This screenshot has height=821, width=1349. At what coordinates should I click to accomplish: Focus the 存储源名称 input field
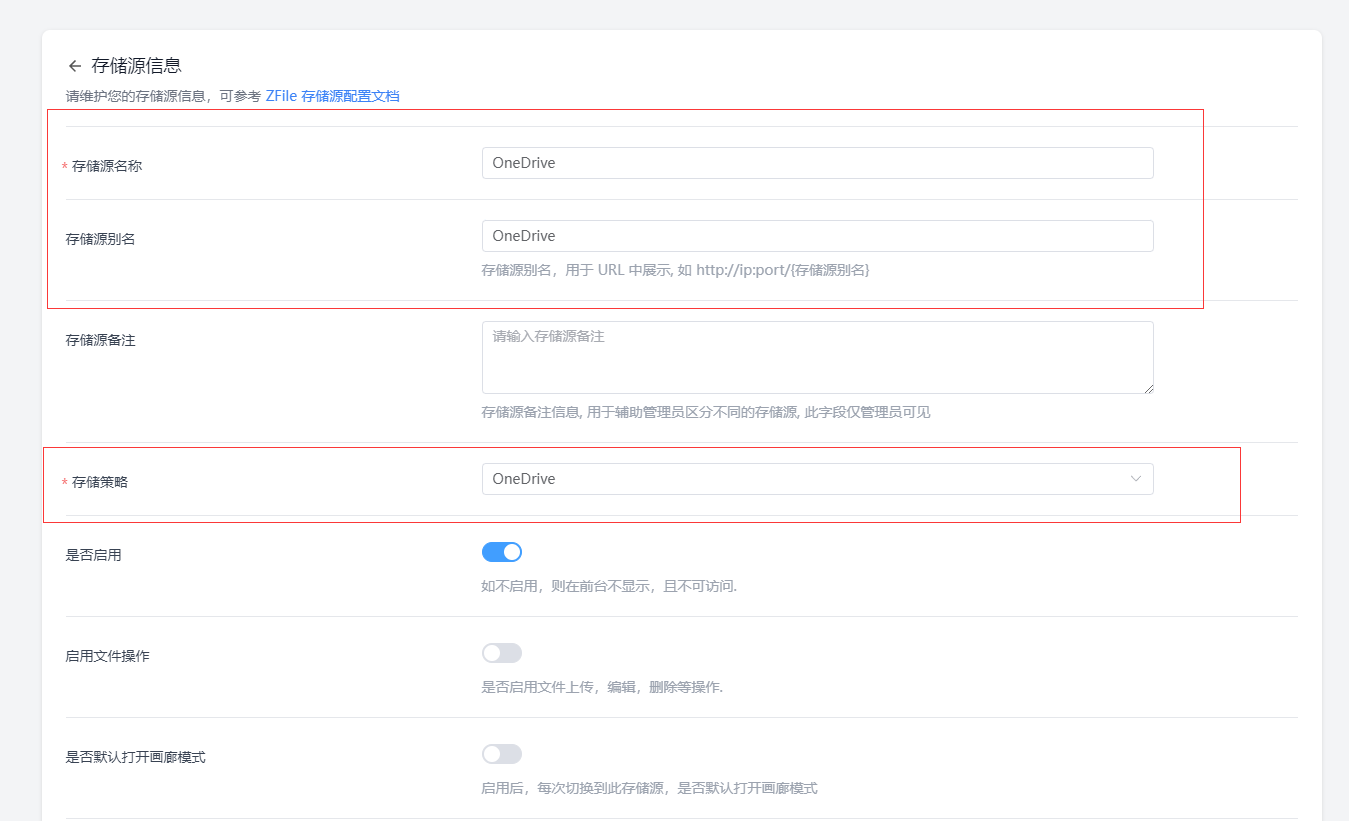click(x=817, y=162)
